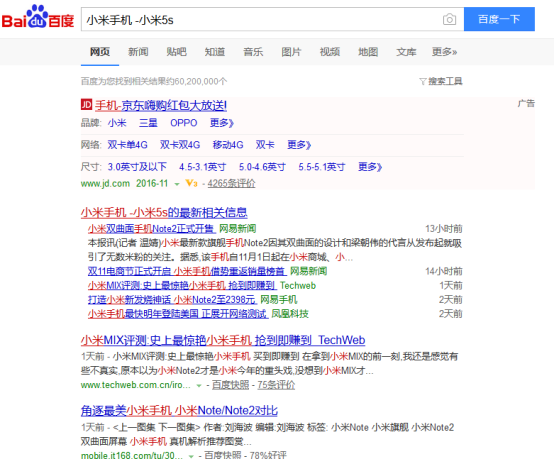The image size is (554, 459).
Task: Click size link 5.5-5.1英寸
Action: point(322,167)
